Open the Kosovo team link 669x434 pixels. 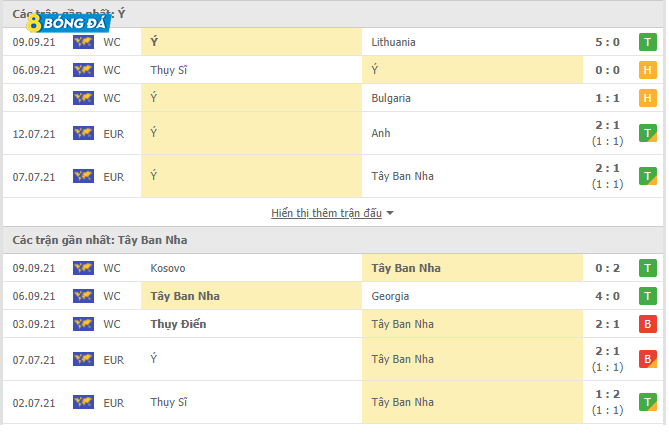pyautogui.click(x=168, y=269)
